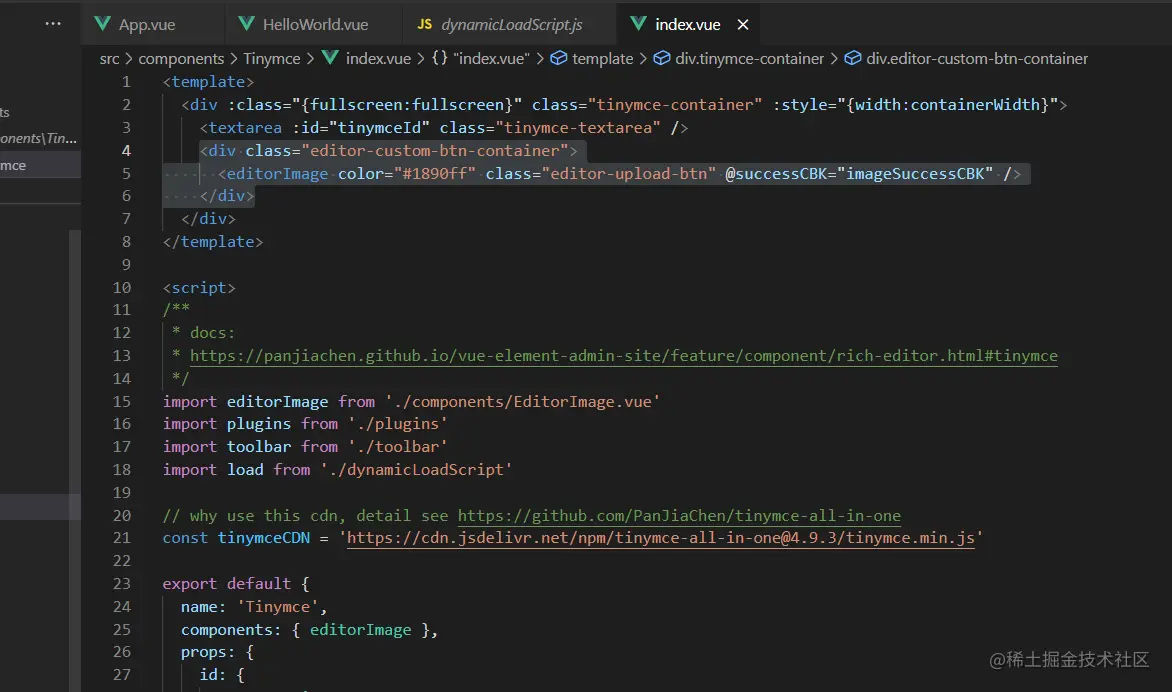
Task: Click line number 10 in the gutter
Action: [122, 288]
